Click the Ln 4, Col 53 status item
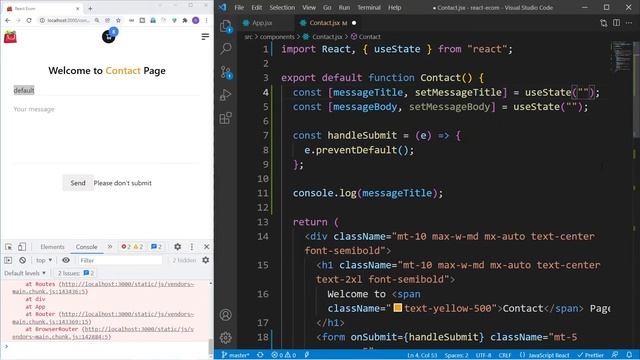Screen dimensions: 640x360 [x=422, y=355]
